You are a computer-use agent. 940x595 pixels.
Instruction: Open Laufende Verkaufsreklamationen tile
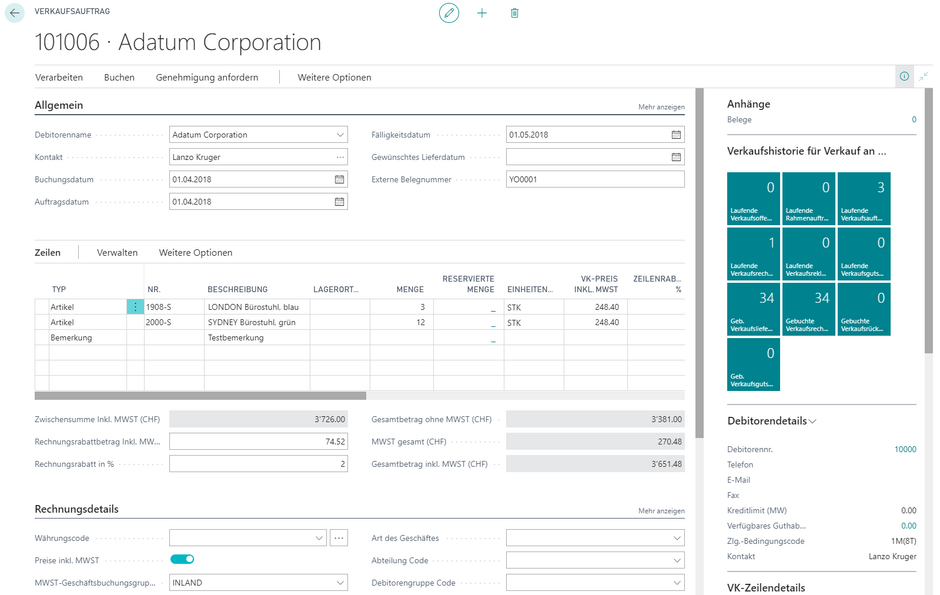(809, 254)
